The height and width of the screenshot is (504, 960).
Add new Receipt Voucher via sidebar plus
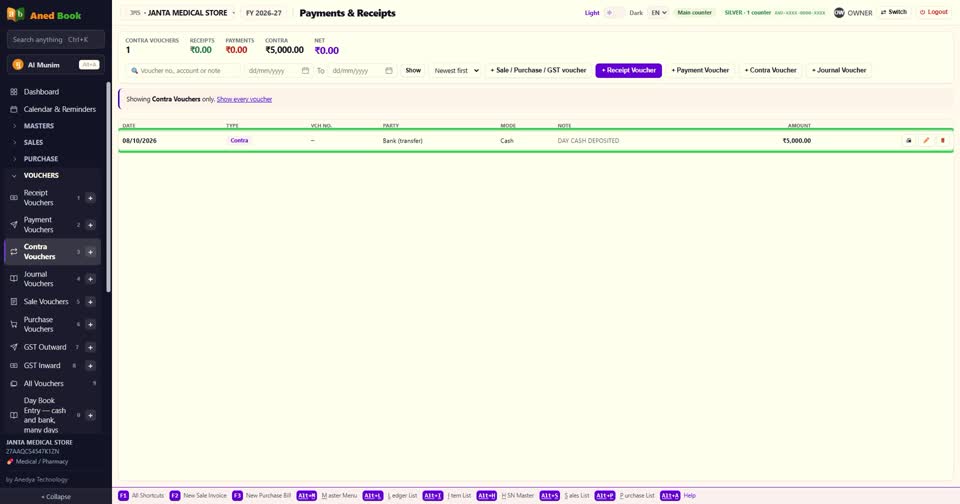(x=90, y=198)
